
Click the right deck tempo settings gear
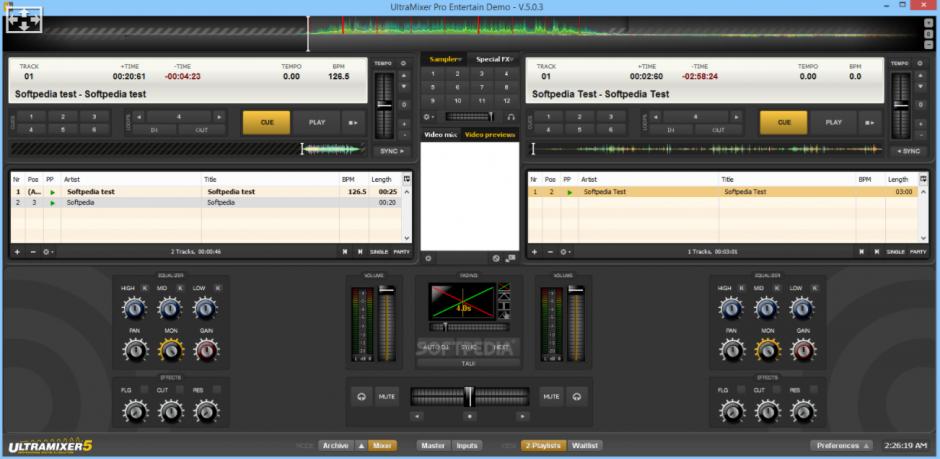coord(920,63)
